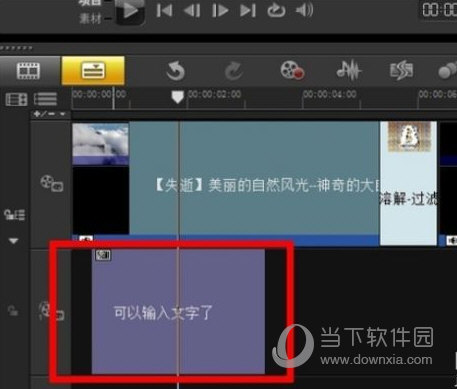The width and height of the screenshot is (457, 389).
Task: Open the Auto Music tool
Action: [x=401, y=70]
